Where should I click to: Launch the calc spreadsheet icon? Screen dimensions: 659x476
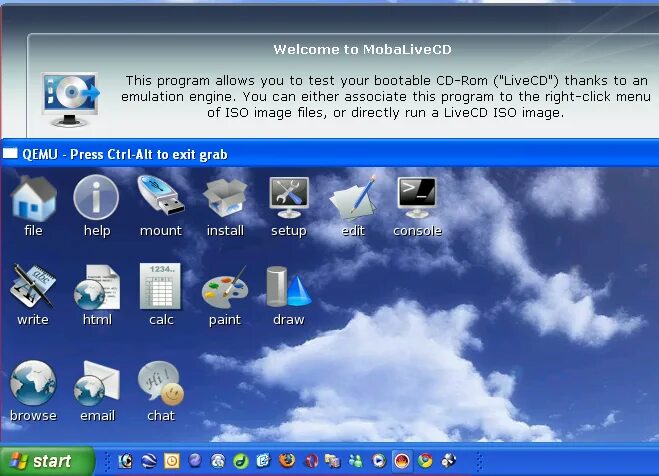(160, 287)
